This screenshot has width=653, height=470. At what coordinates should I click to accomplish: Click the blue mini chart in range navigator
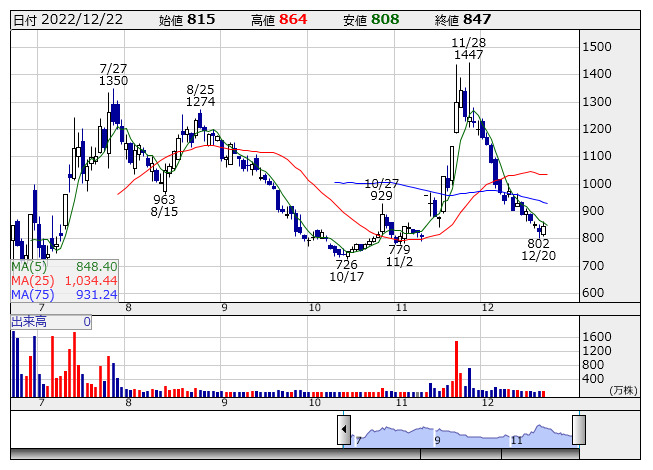point(460,434)
